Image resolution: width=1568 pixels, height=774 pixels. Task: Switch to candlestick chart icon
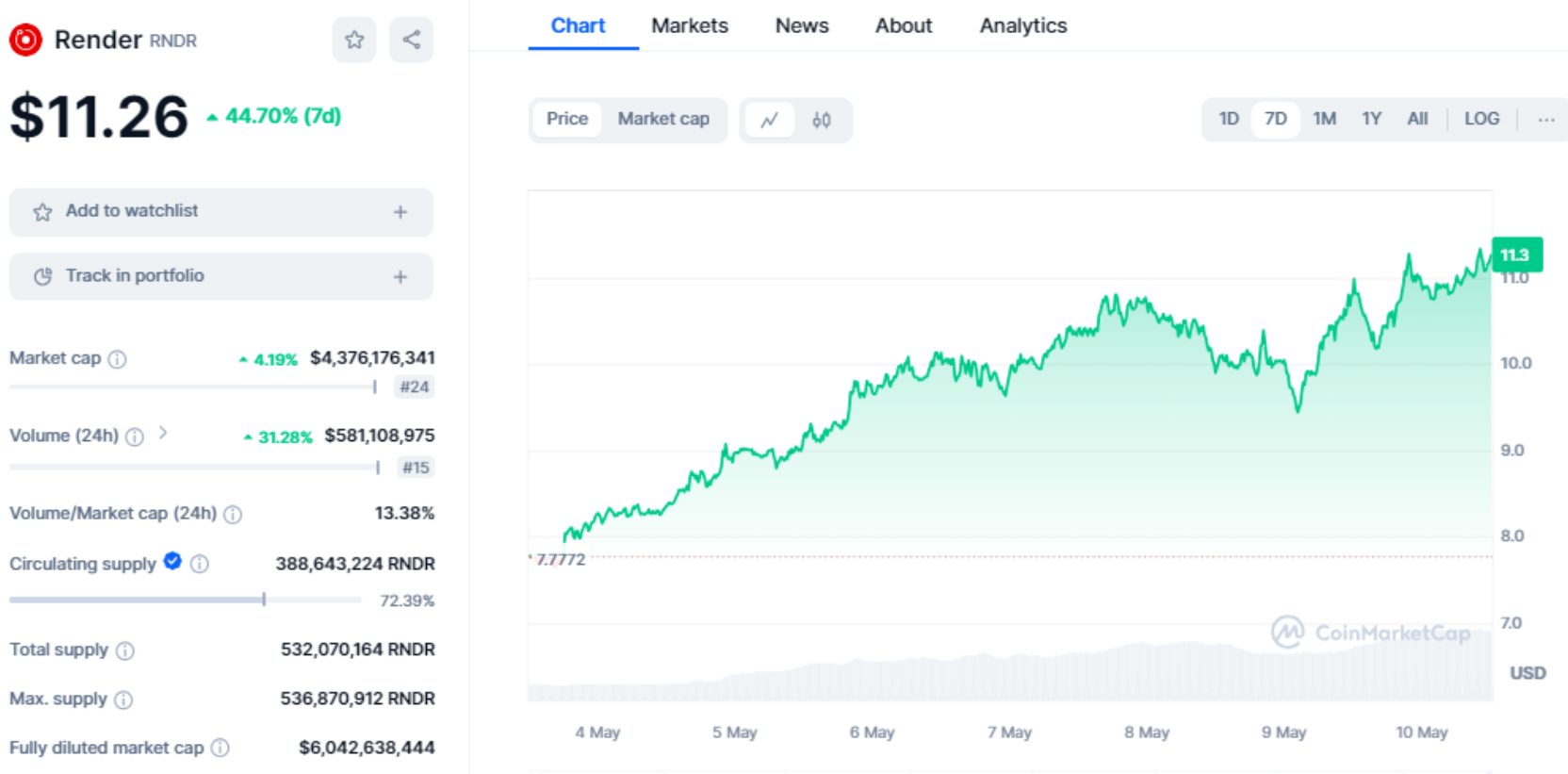(821, 120)
